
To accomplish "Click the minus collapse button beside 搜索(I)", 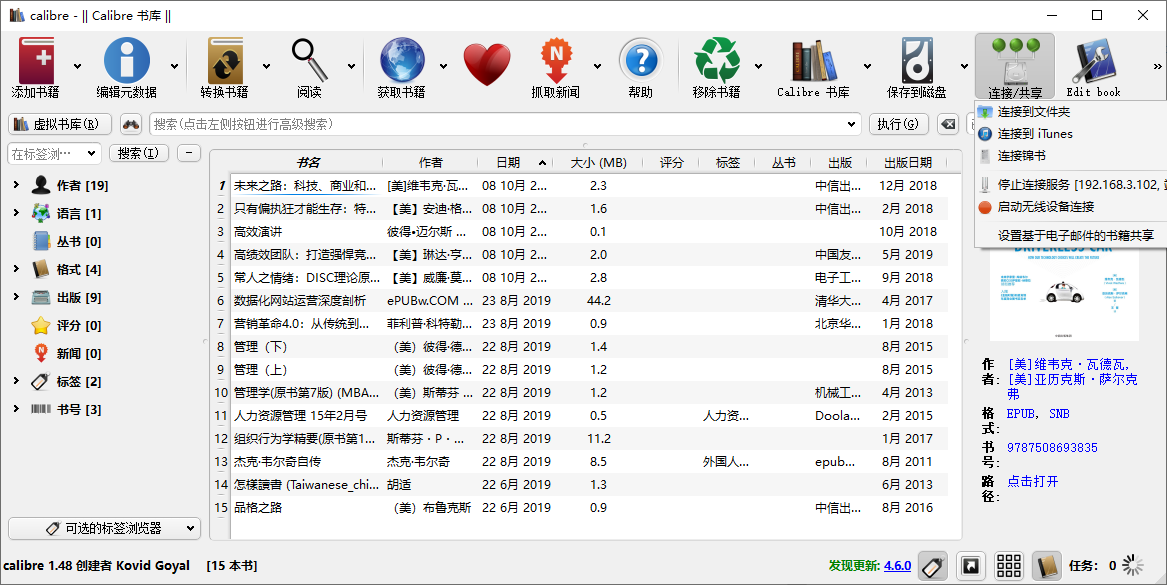I will click(x=189, y=153).
